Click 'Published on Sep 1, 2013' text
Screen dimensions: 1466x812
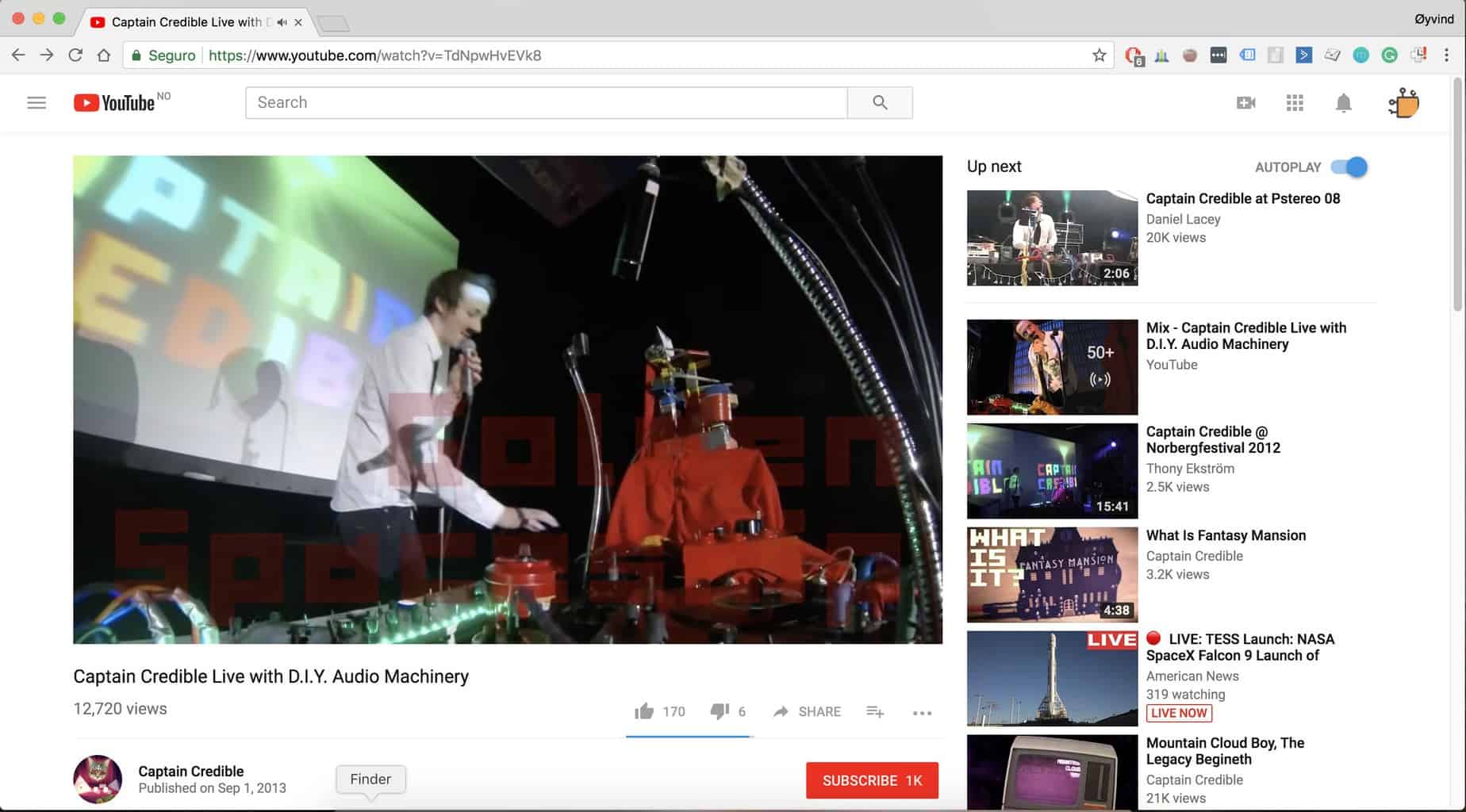coord(212,788)
